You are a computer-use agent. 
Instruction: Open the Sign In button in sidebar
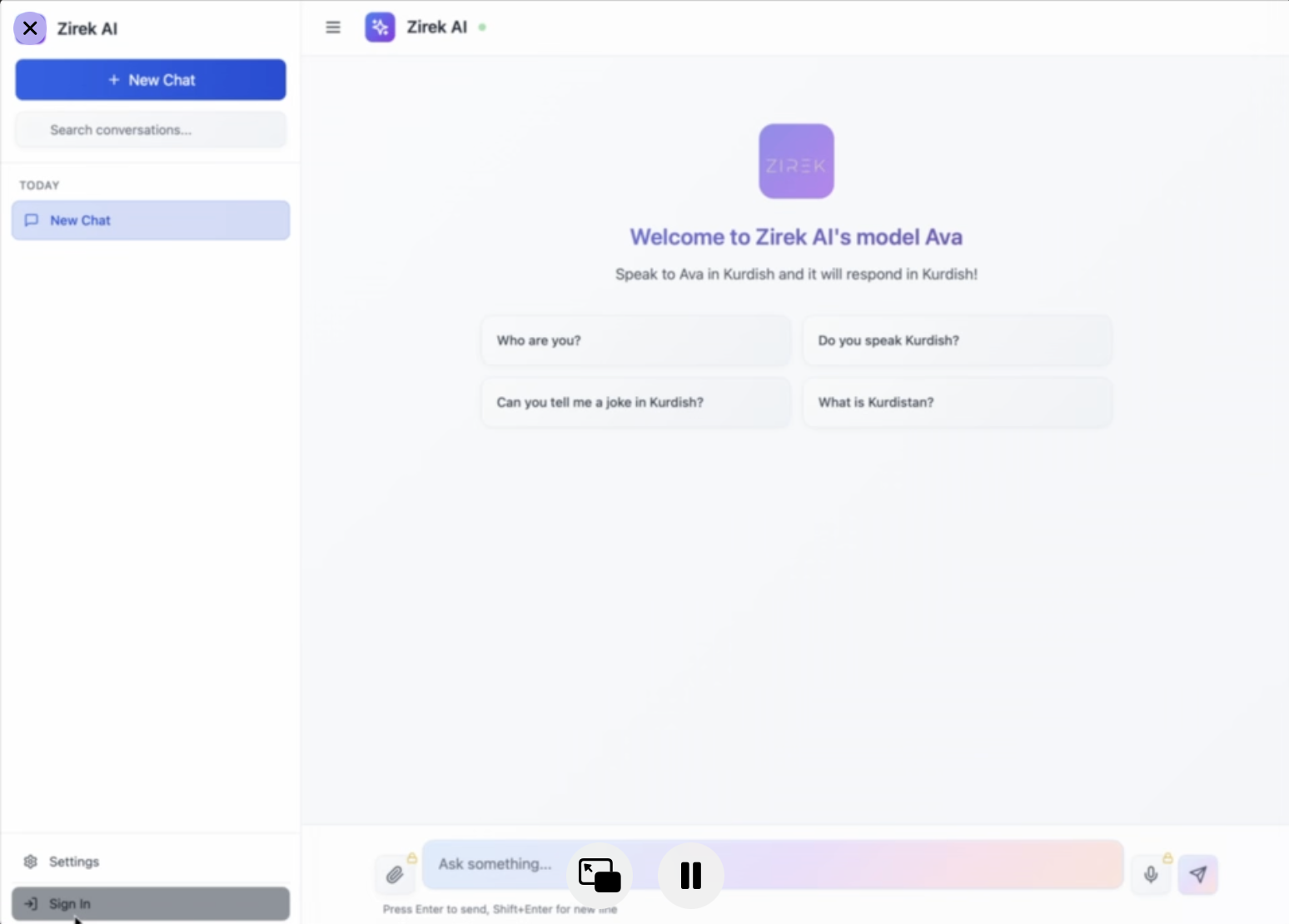151,904
